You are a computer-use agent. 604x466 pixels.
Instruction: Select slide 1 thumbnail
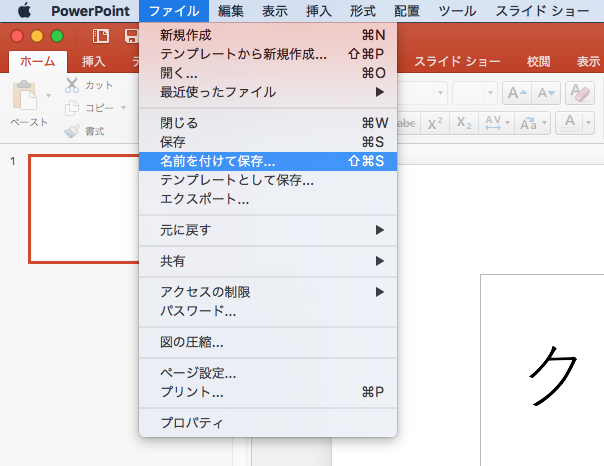tap(84, 209)
